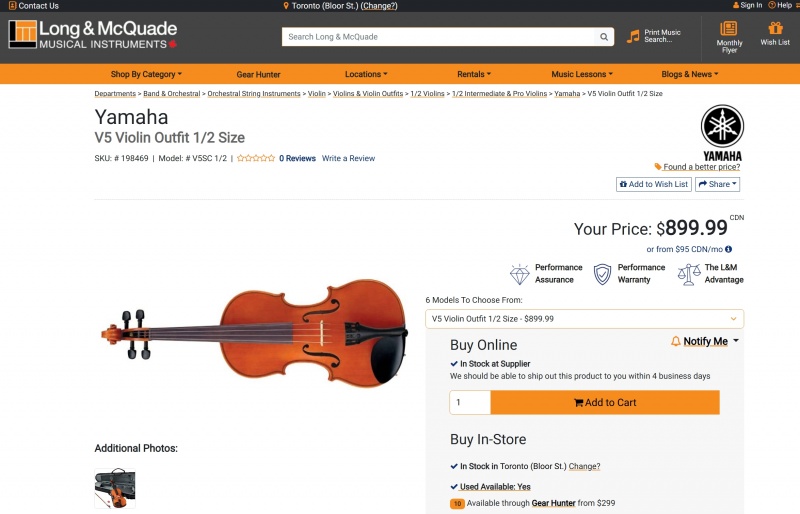Viewport: 800px width, 514px height.
Task: Click the Add to Cart button
Action: pyautogui.click(x=605, y=402)
